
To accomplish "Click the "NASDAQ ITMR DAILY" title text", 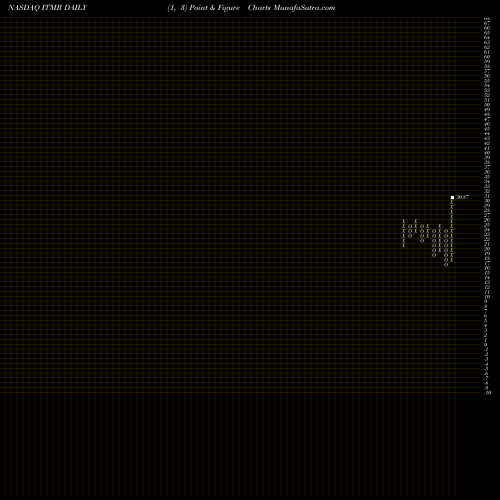I will click(x=47, y=8).
